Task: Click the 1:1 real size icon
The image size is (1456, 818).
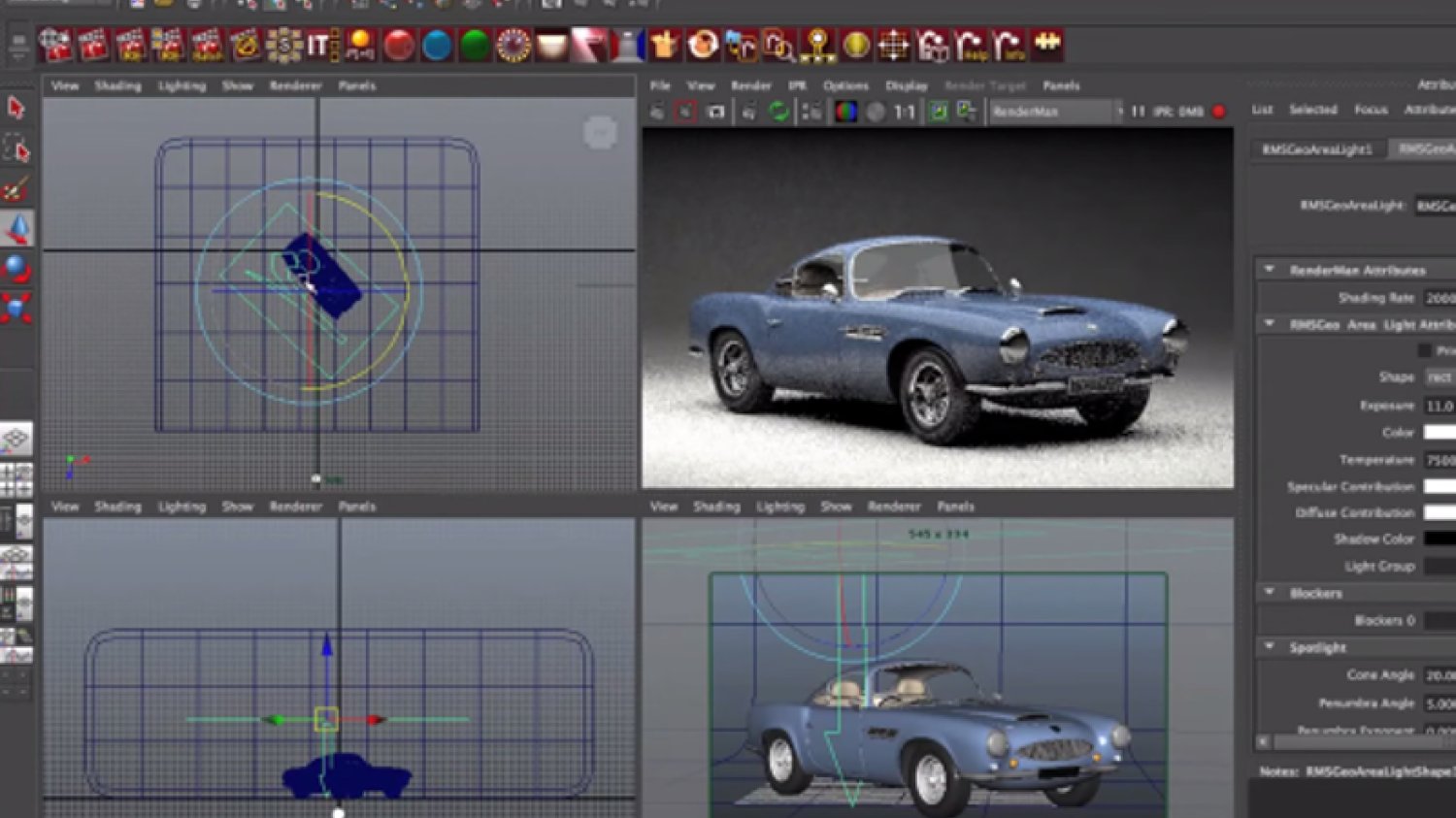Action: (905, 113)
